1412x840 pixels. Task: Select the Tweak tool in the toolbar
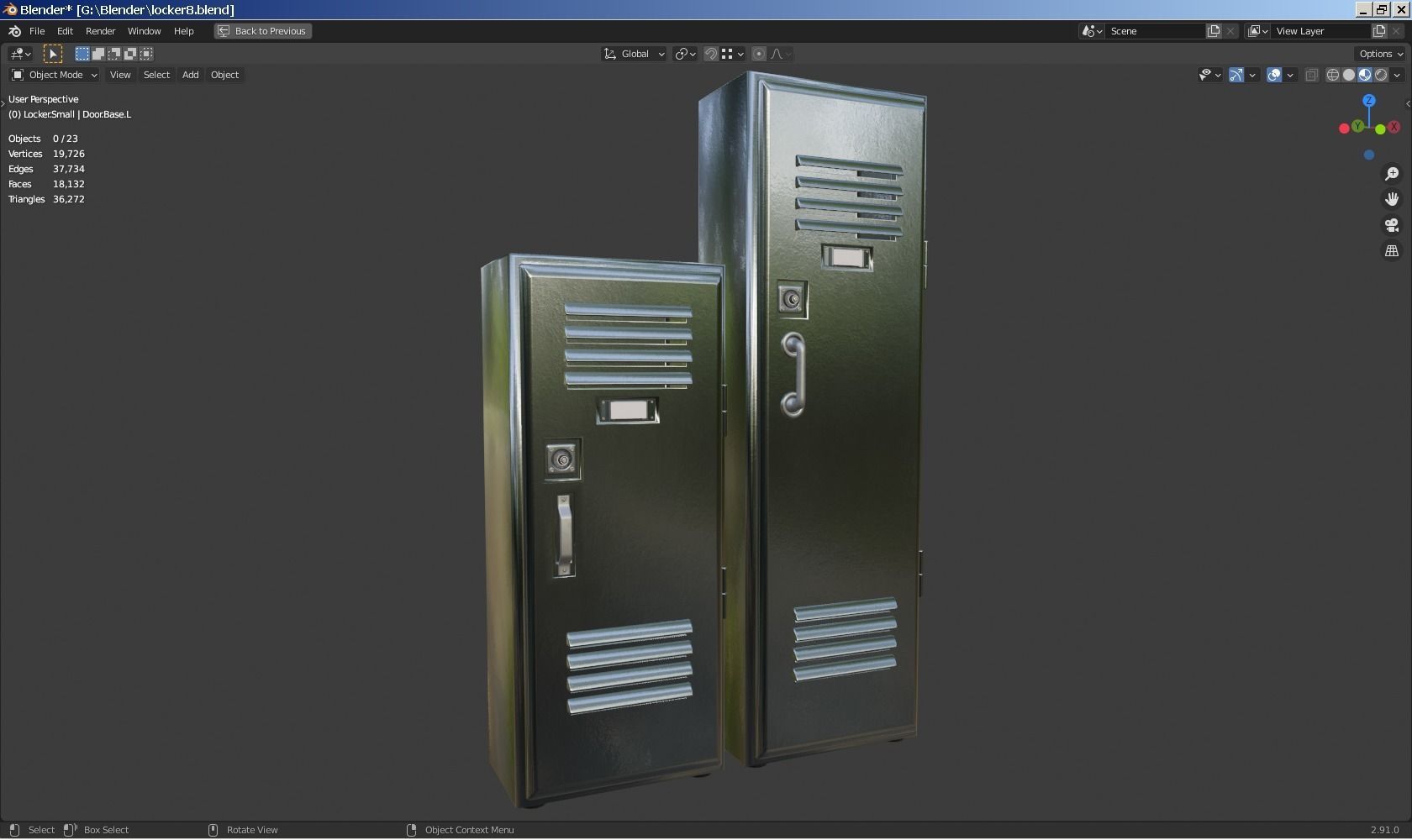[x=53, y=54]
